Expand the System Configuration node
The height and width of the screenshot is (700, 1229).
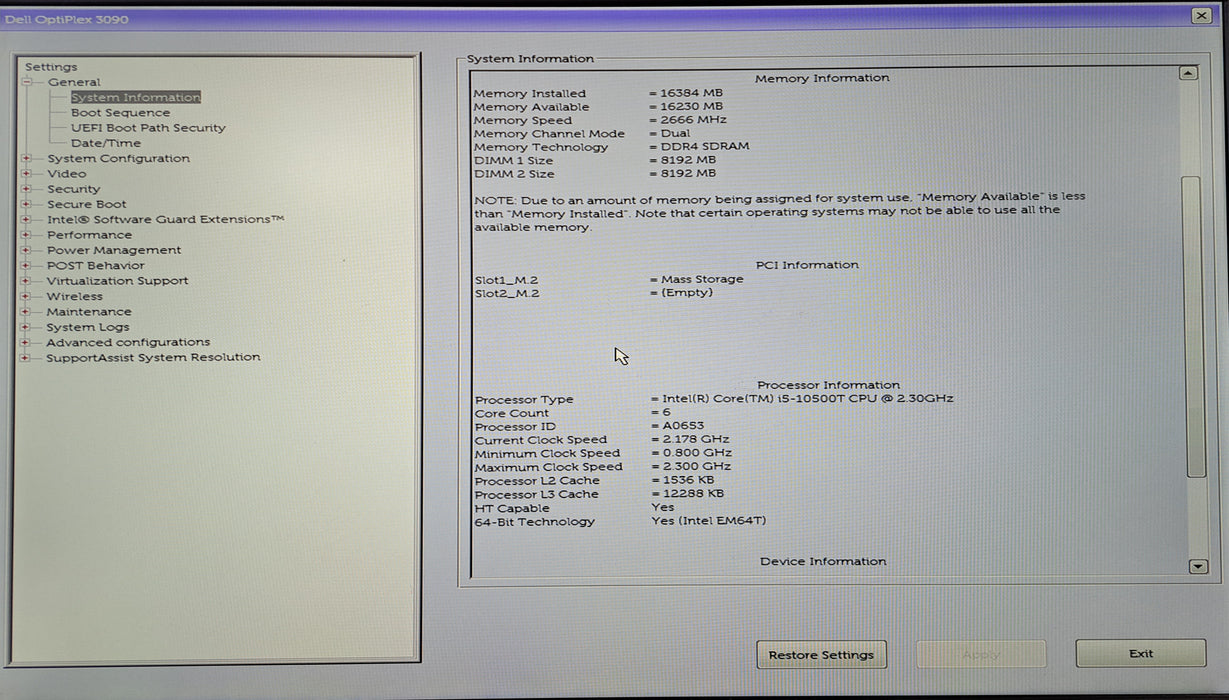(26, 158)
